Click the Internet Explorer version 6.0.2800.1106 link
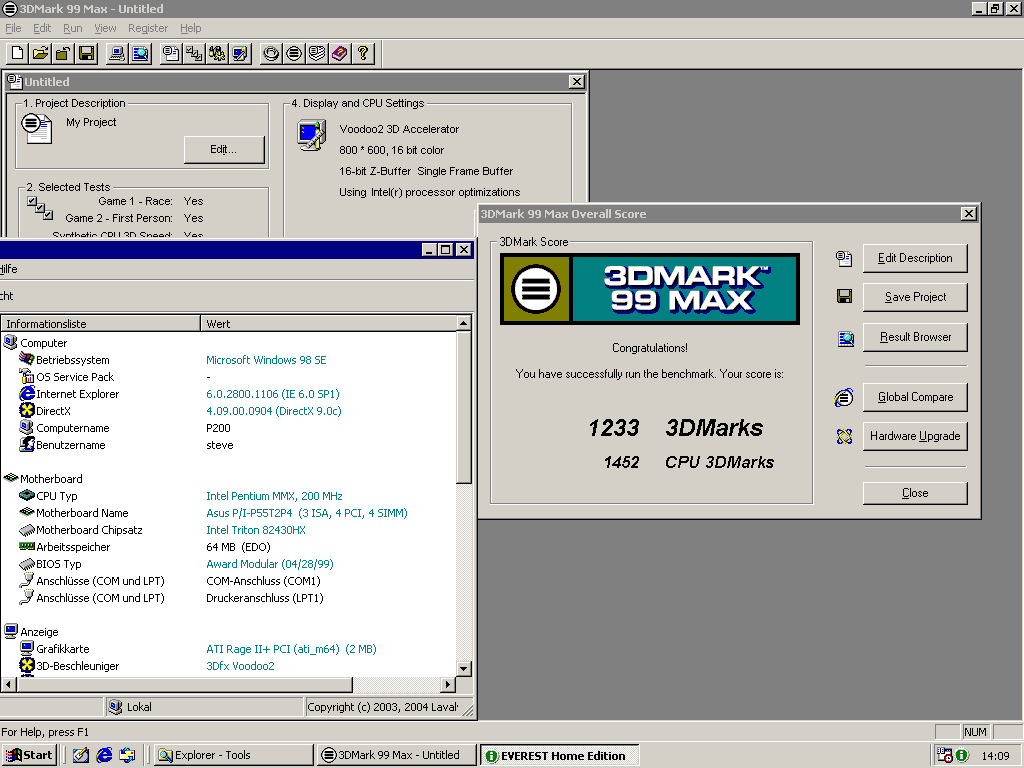1024x768 pixels. click(273, 394)
